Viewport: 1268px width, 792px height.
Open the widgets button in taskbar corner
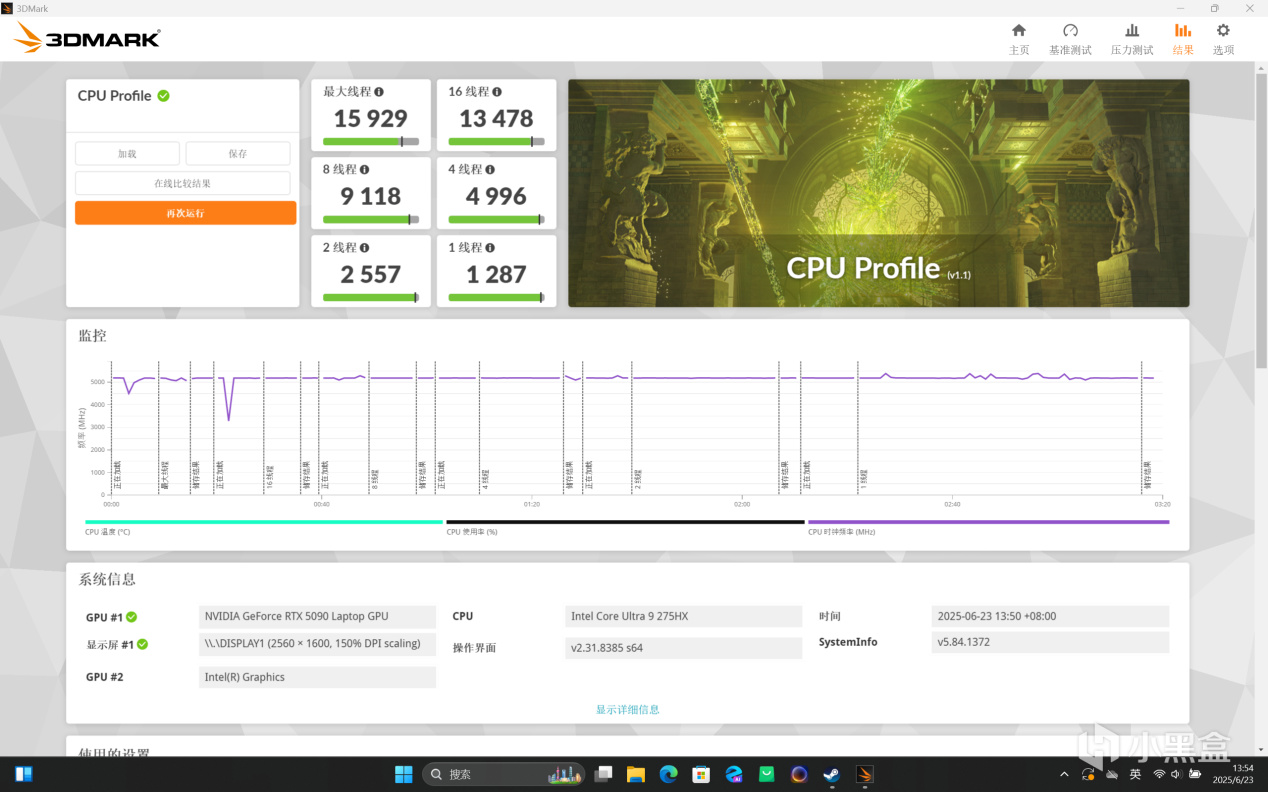pyautogui.click(x=24, y=774)
